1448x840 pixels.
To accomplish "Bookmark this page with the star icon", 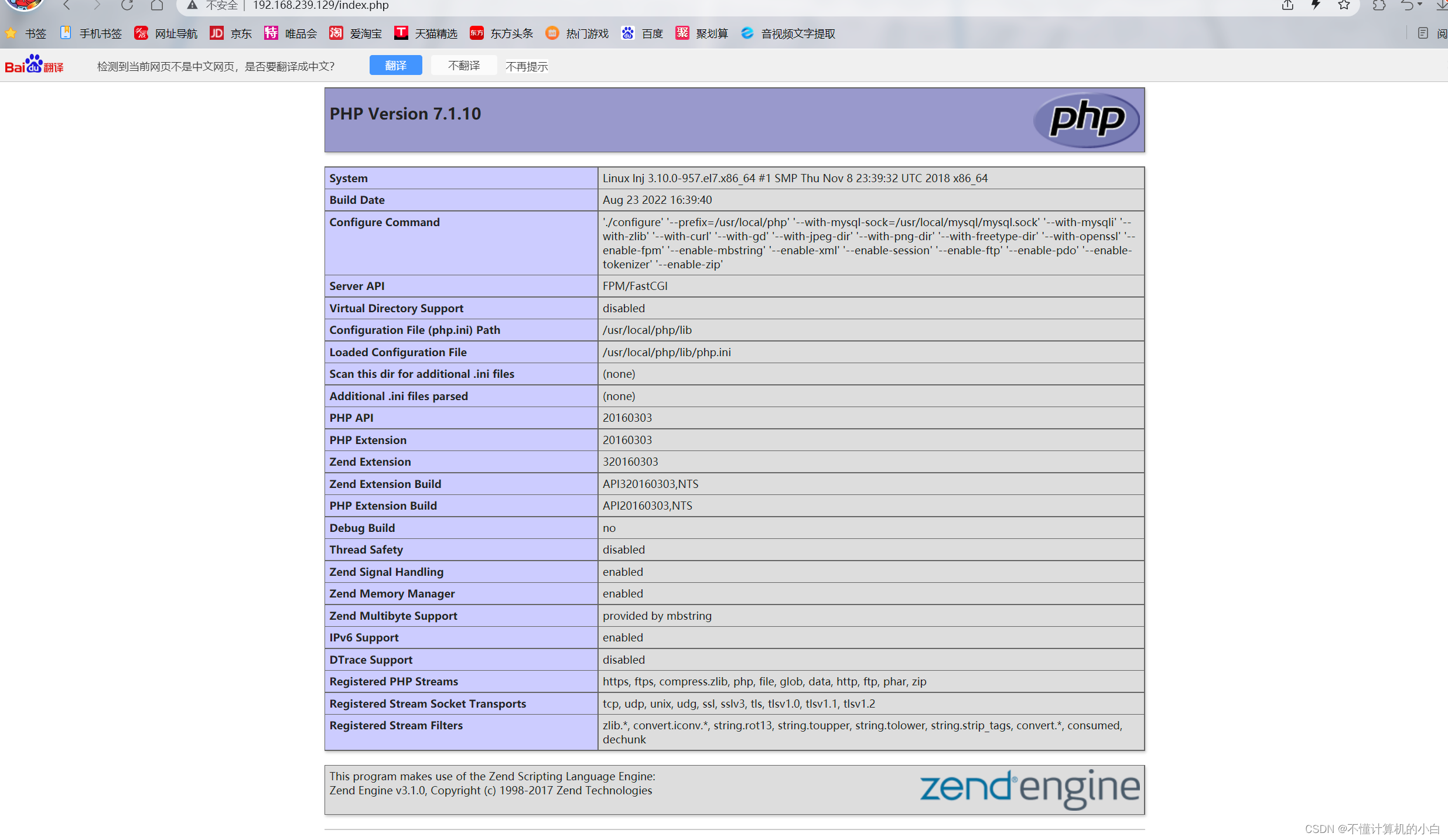I will pyautogui.click(x=1344, y=5).
